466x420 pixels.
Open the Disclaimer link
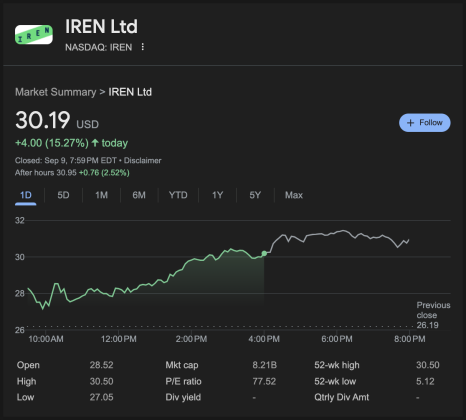(x=142, y=161)
